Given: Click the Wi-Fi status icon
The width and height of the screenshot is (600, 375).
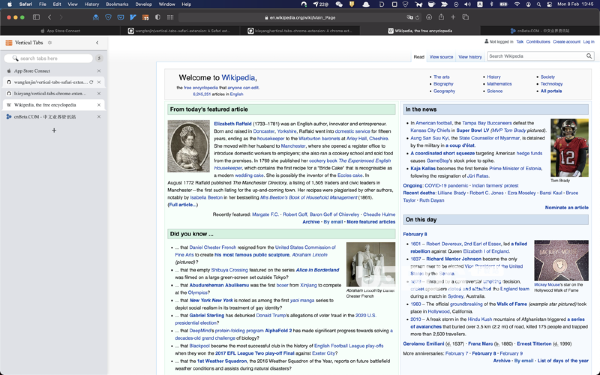Looking at the screenshot, I should point(517,5).
